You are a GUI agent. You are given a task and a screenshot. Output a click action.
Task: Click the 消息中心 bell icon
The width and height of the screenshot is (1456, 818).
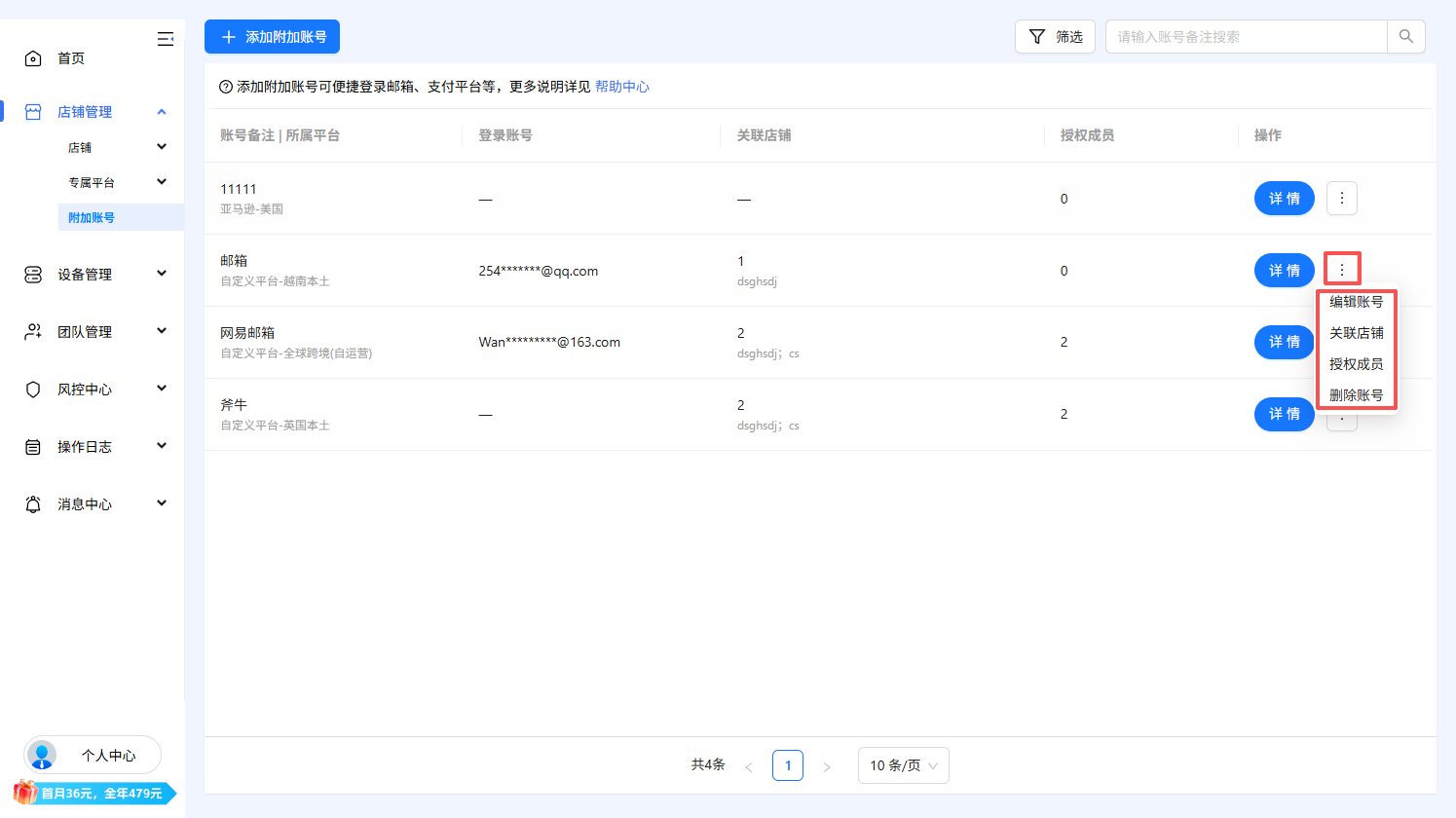[x=32, y=503]
